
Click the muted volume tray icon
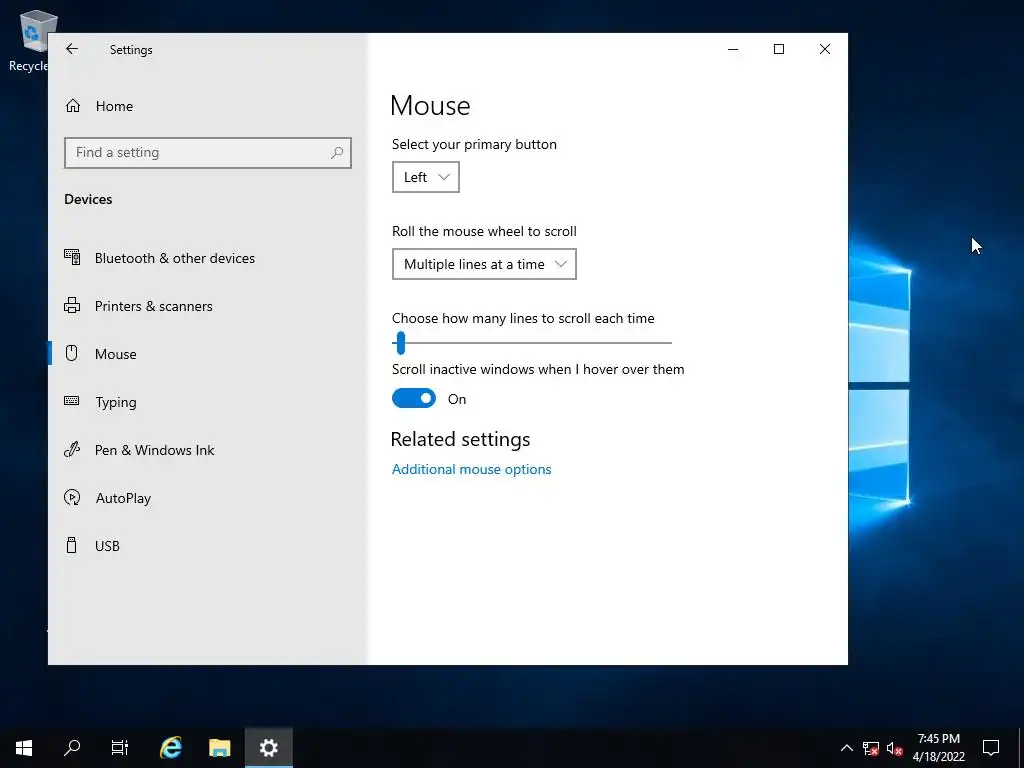click(x=895, y=748)
